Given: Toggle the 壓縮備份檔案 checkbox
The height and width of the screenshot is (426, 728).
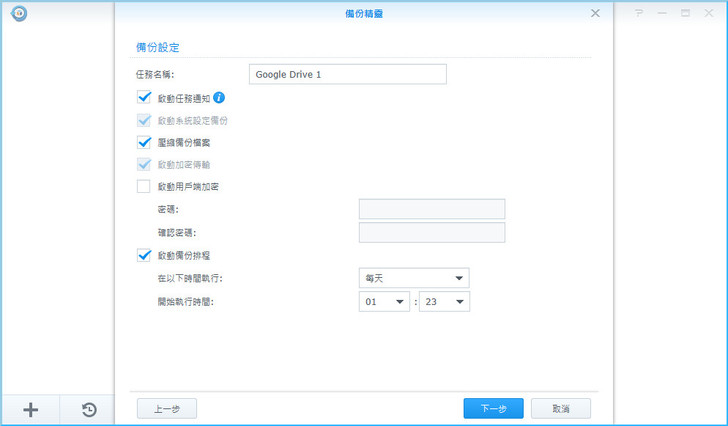Looking at the screenshot, I should [144, 142].
